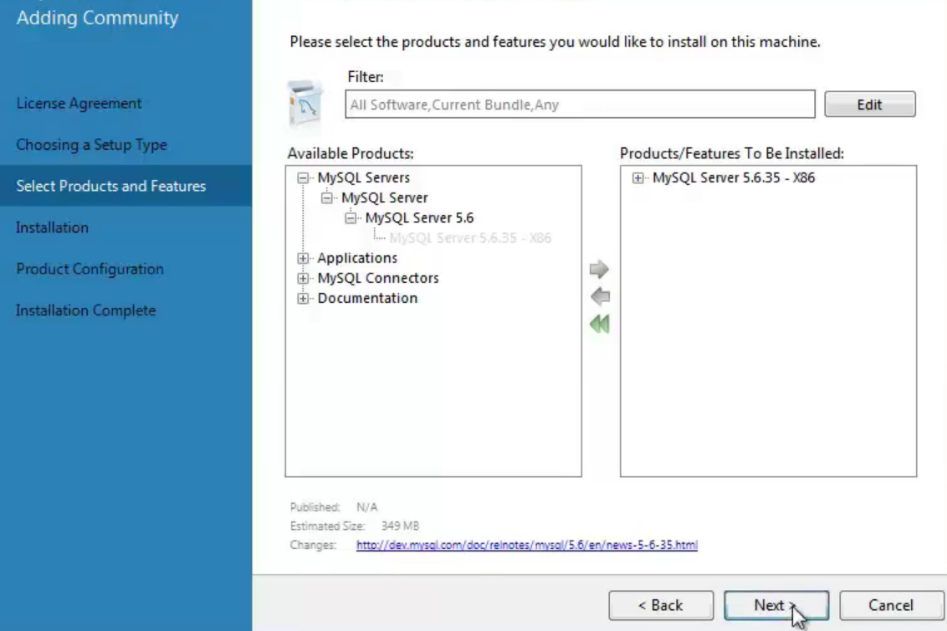Click the right arrow to add product

[599, 269]
